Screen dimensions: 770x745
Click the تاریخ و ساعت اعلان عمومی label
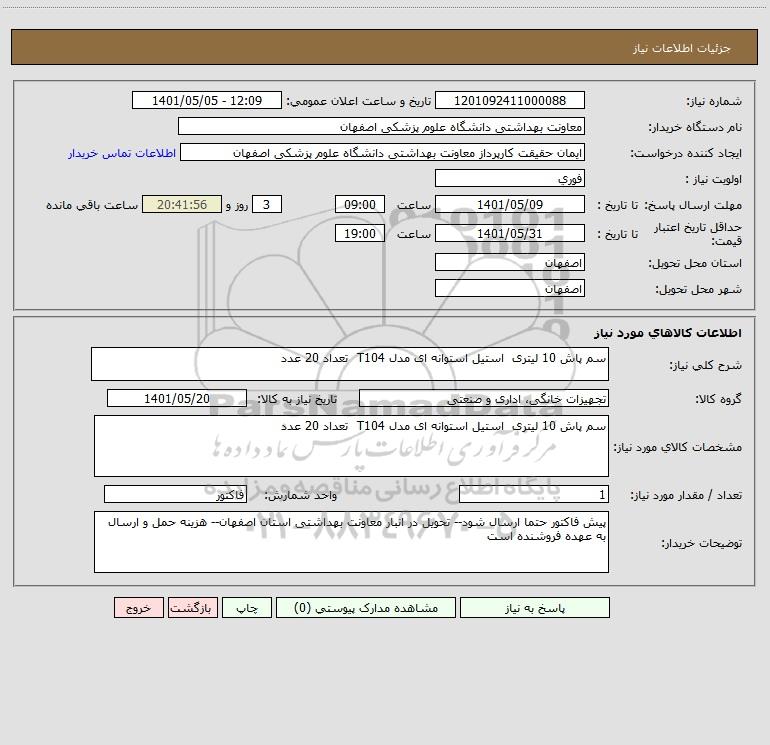pos(359,101)
